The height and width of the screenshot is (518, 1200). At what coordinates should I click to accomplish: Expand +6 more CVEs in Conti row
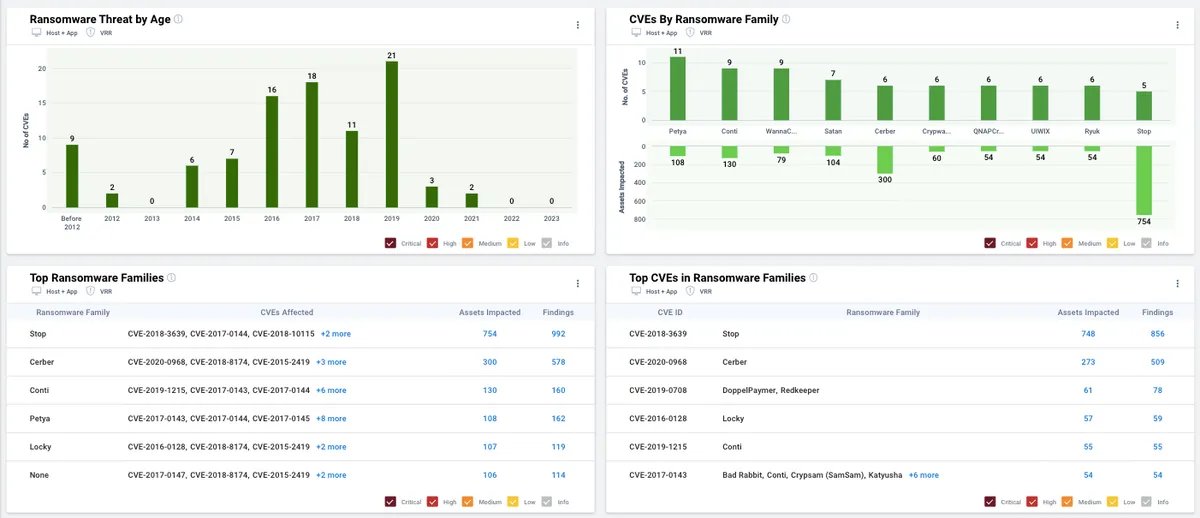click(332, 390)
